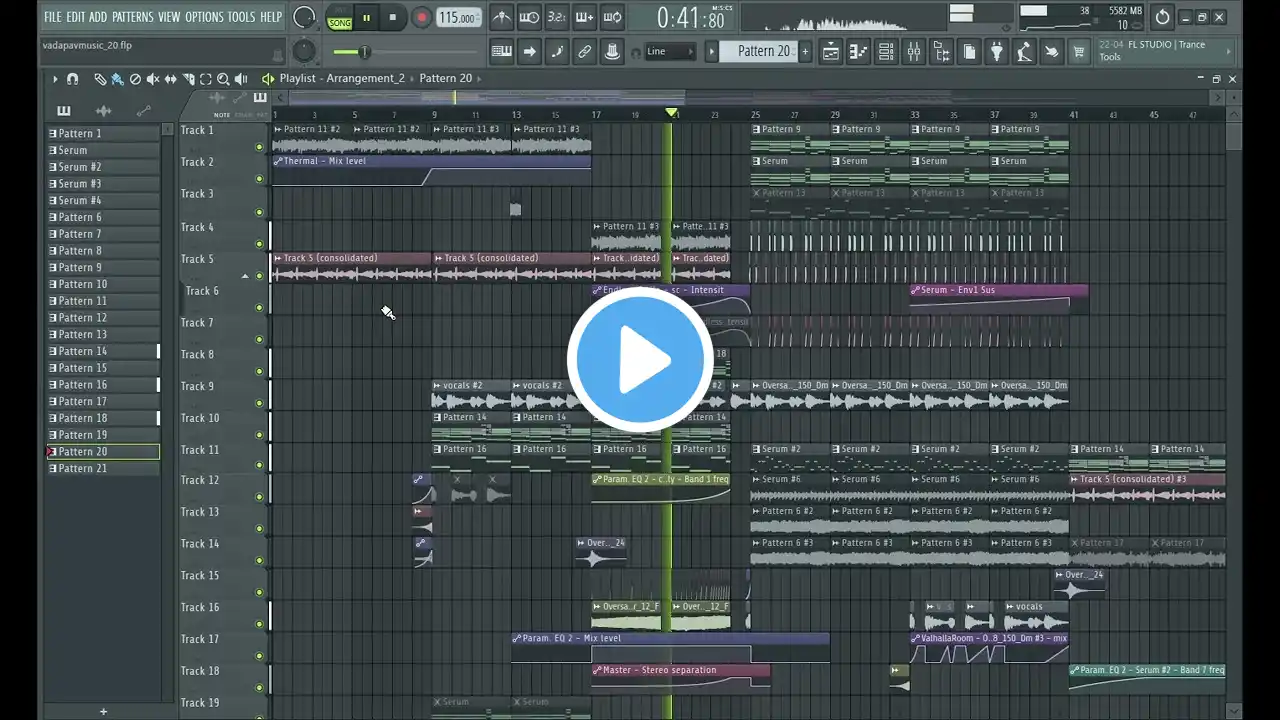
Task: Open the shopping cart content library
Action: coord(1079,52)
